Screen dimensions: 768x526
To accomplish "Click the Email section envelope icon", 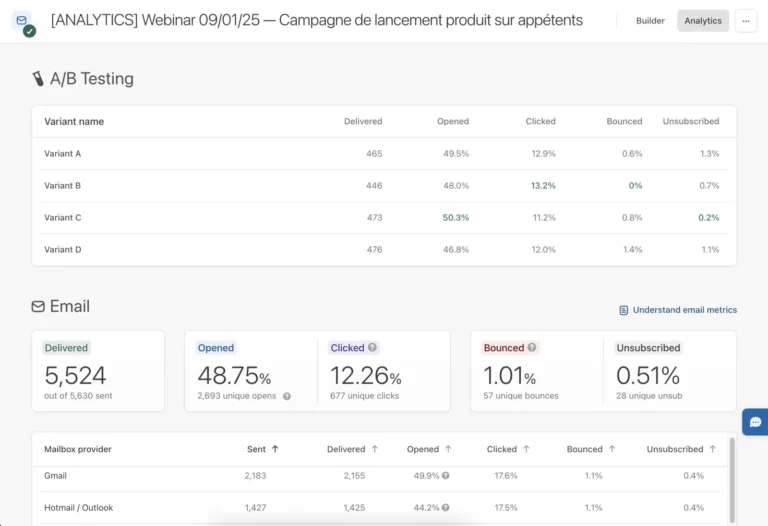I will click(38, 307).
